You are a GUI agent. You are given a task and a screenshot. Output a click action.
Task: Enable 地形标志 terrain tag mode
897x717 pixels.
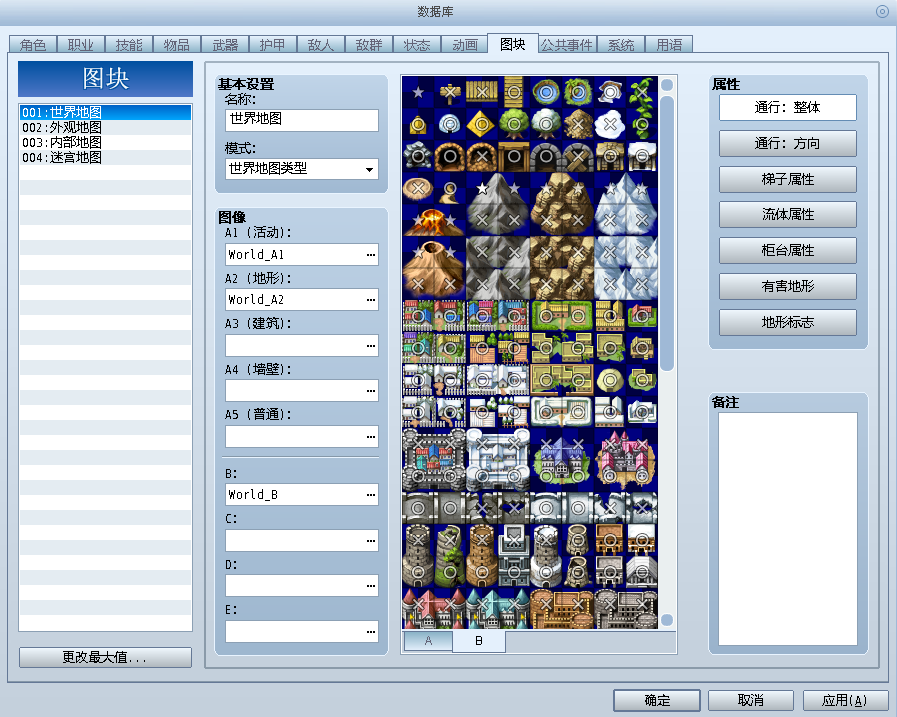[x=788, y=323]
